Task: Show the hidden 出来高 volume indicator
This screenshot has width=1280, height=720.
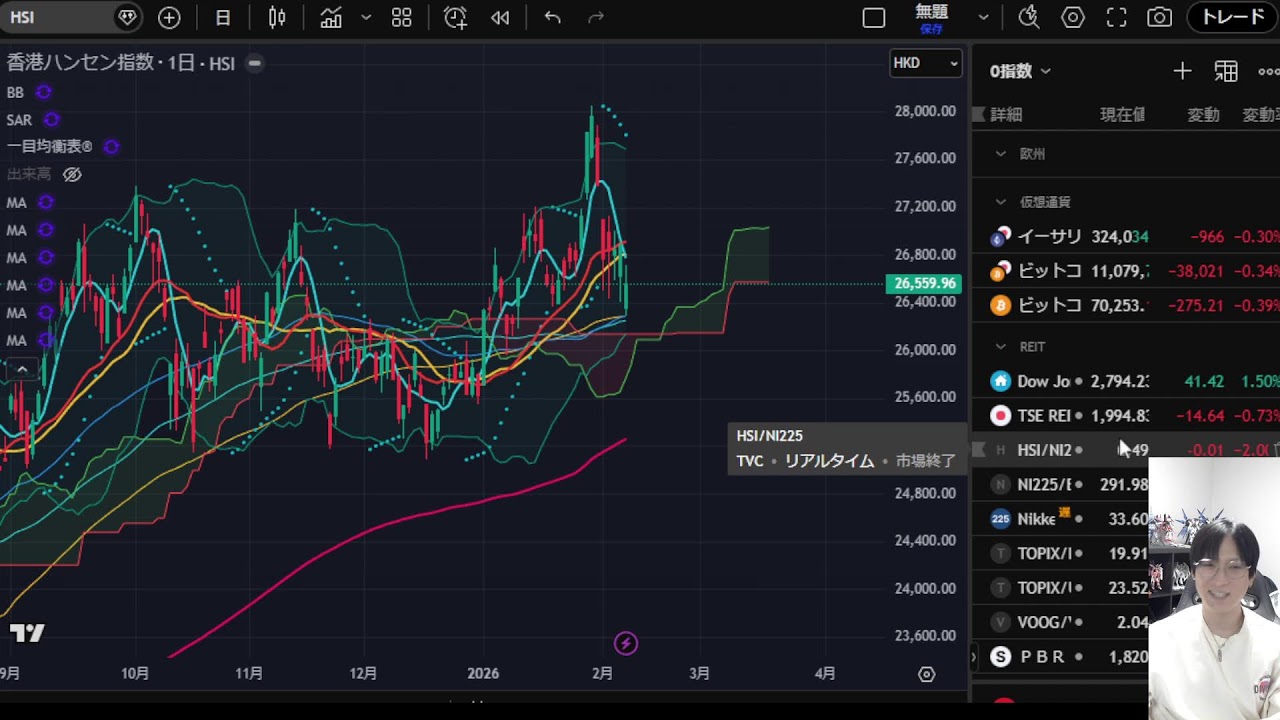Action: (x=72, y=175)
